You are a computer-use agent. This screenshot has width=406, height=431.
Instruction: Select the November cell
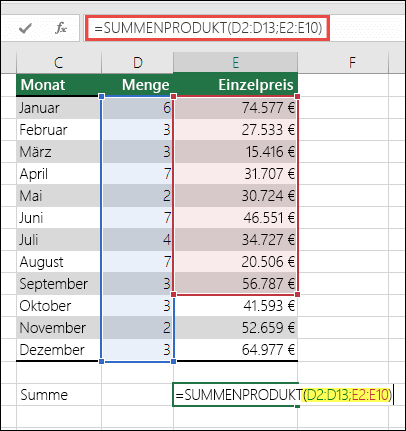(59, 328)
